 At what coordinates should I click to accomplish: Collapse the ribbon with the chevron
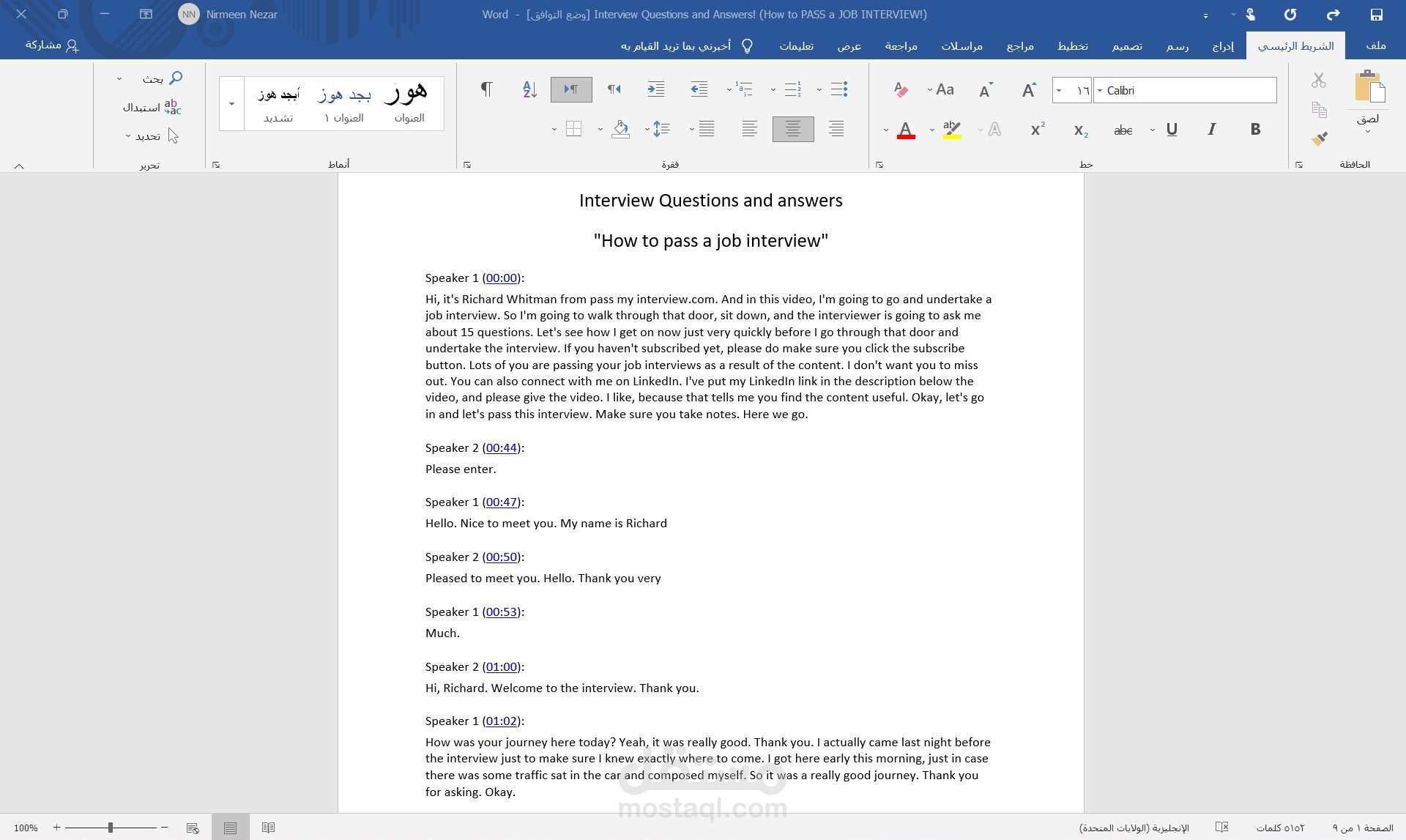click(19, 166)
